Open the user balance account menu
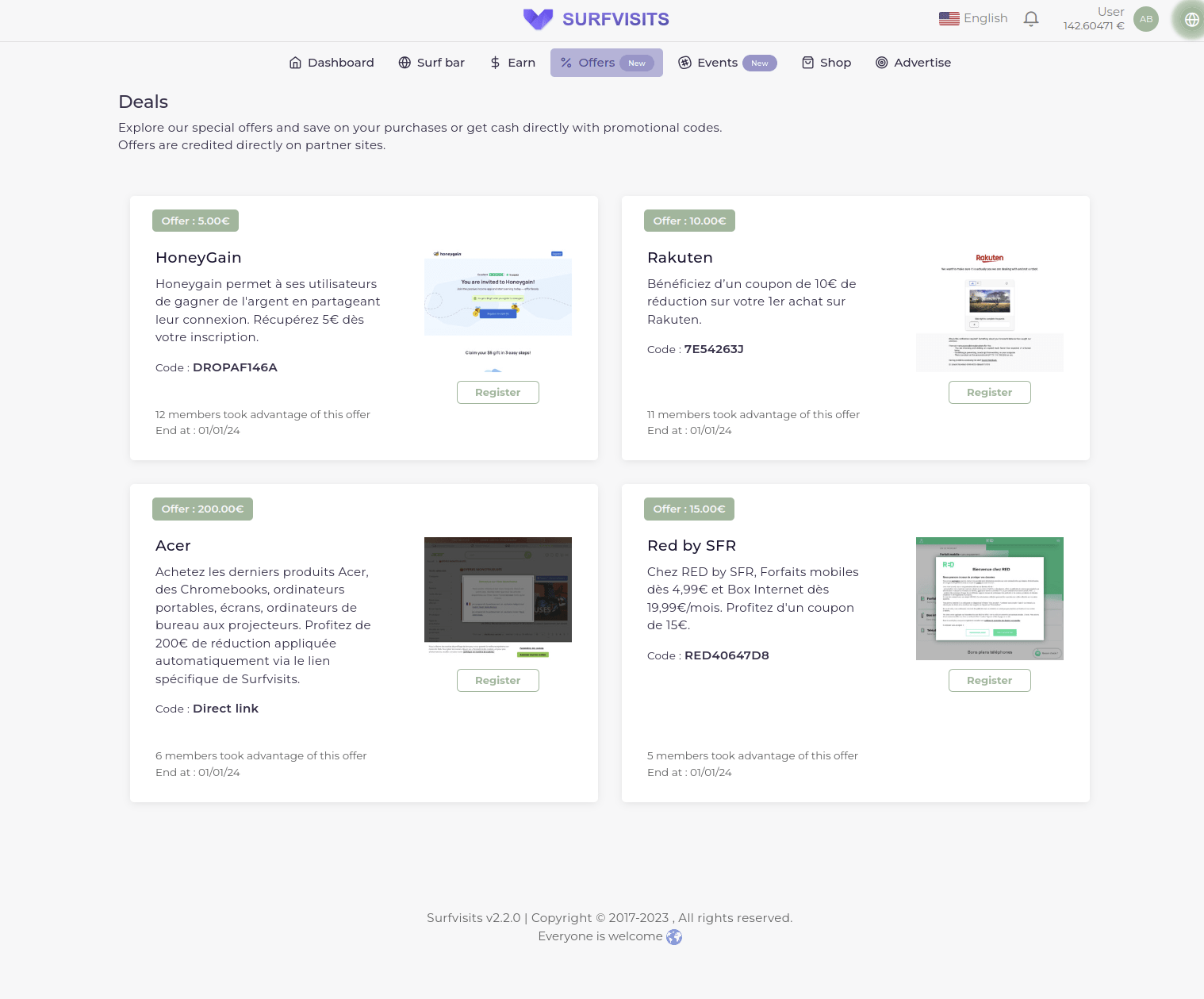 (x=1094, y=19)
